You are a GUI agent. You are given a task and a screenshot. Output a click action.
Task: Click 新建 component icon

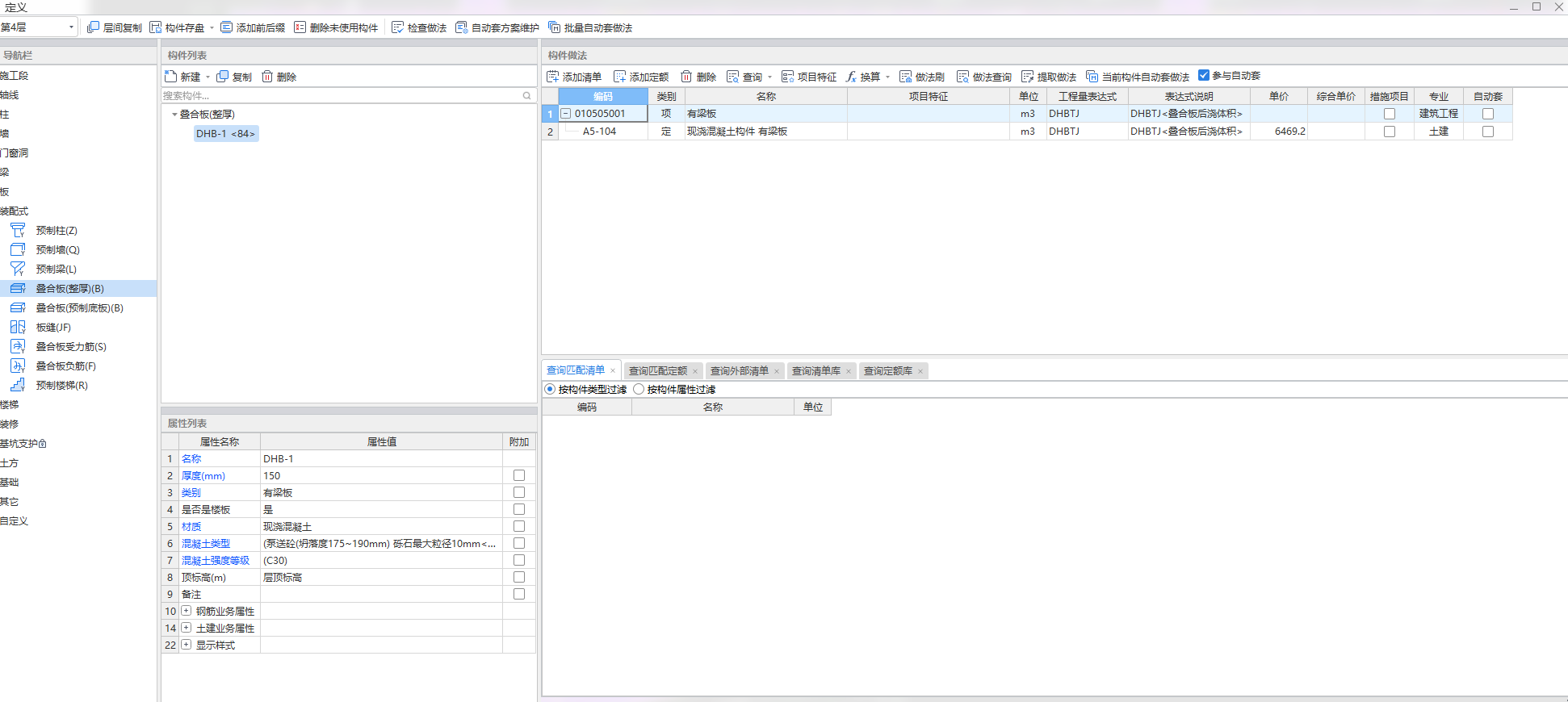(x=171, y=77)
